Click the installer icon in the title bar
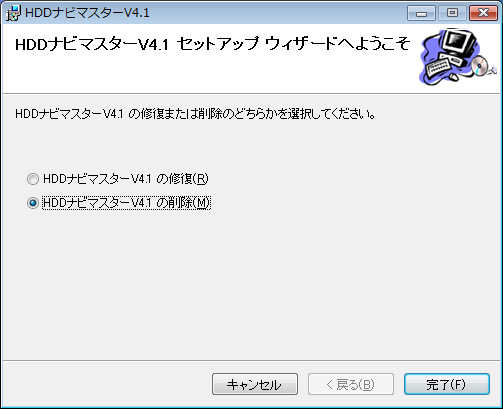 pyautogui.click(x=12, y=13)
